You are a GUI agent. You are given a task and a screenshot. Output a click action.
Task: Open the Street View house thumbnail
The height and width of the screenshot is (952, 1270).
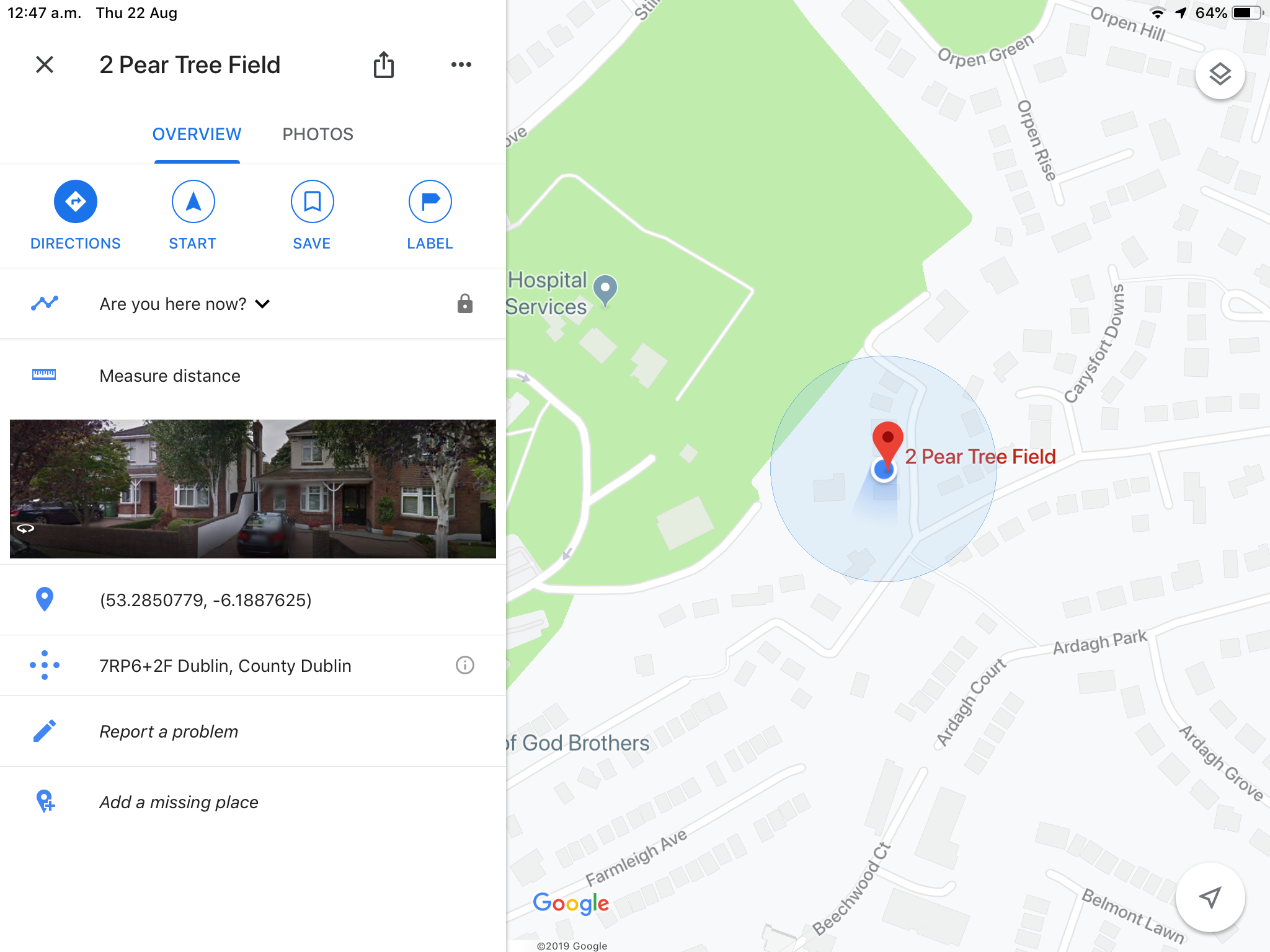tap(253, 489)
